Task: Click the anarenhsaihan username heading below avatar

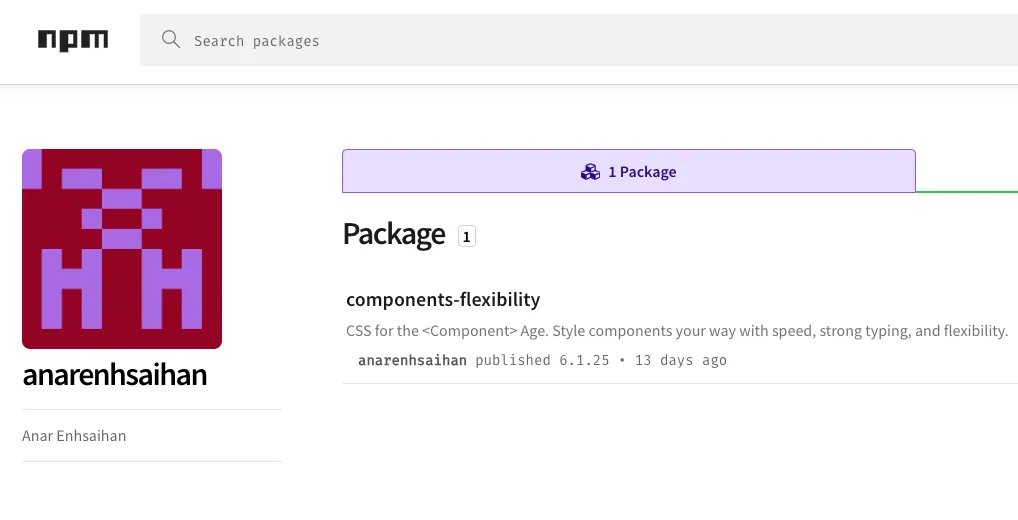Action: coord(115,375)
